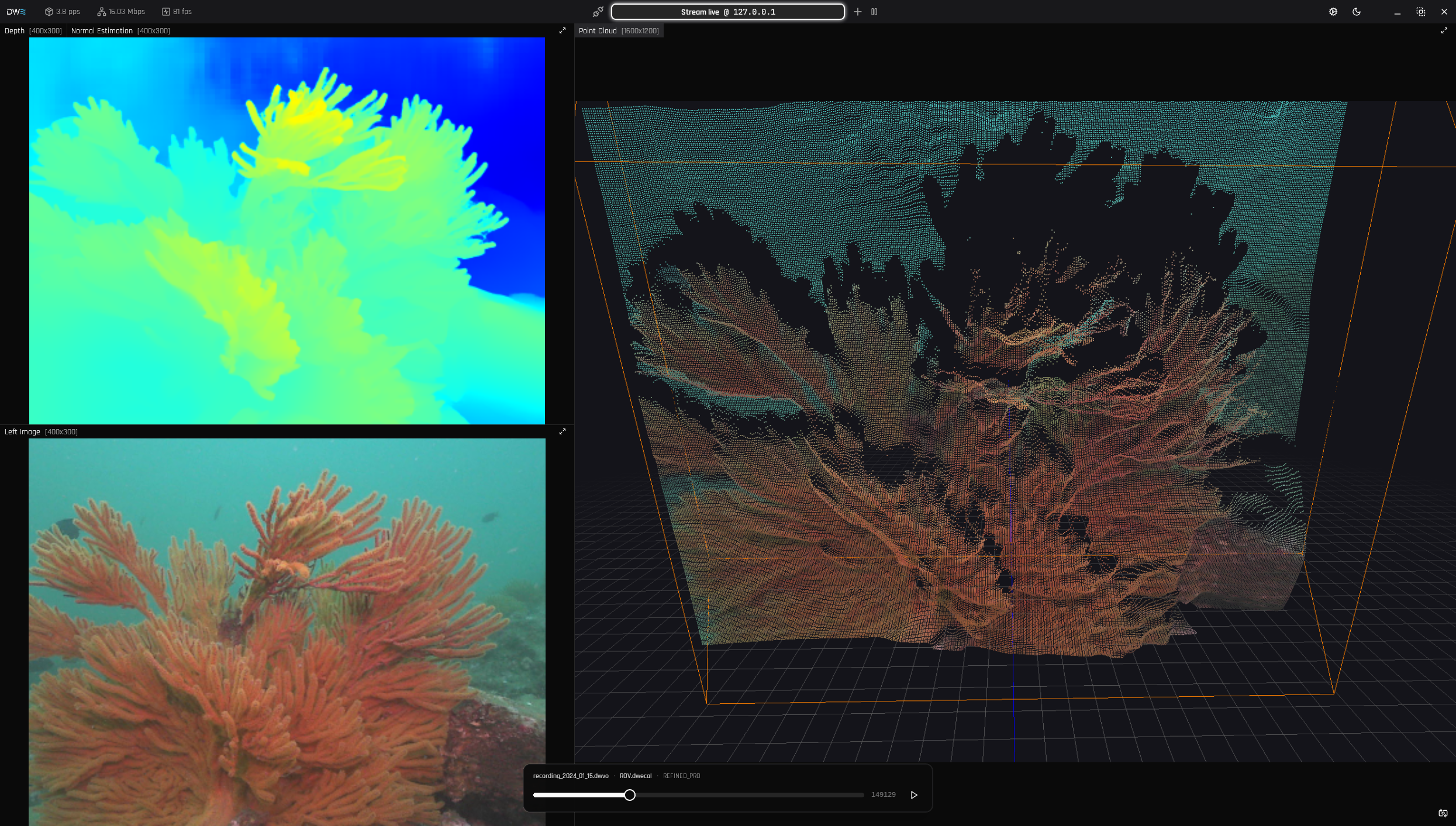Click the REFINED_PRO mode label

(x=681, y=776)
